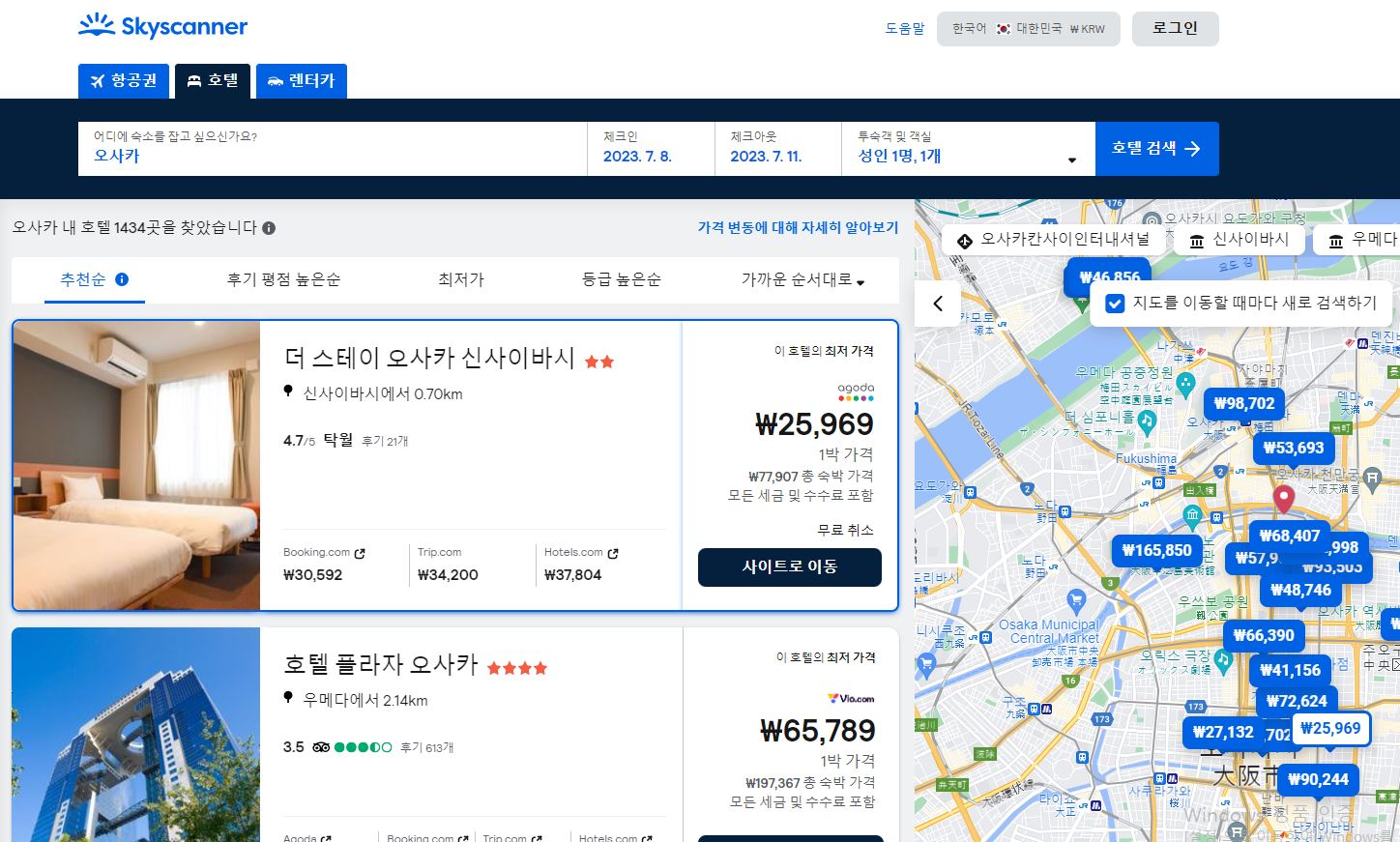Open the Booking.com ₩30,592 offer

(325, 565)
